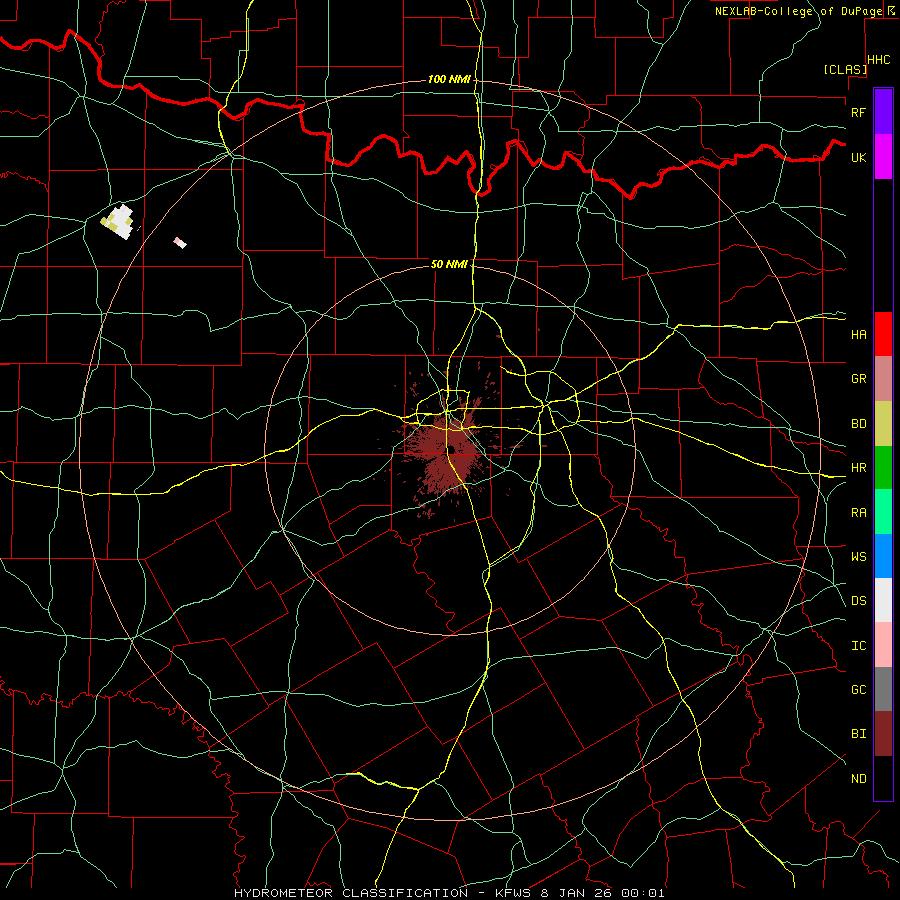Click the DS legend label
Image resolution: width=900 pixels, height=900 pixels.
point(858,601)
